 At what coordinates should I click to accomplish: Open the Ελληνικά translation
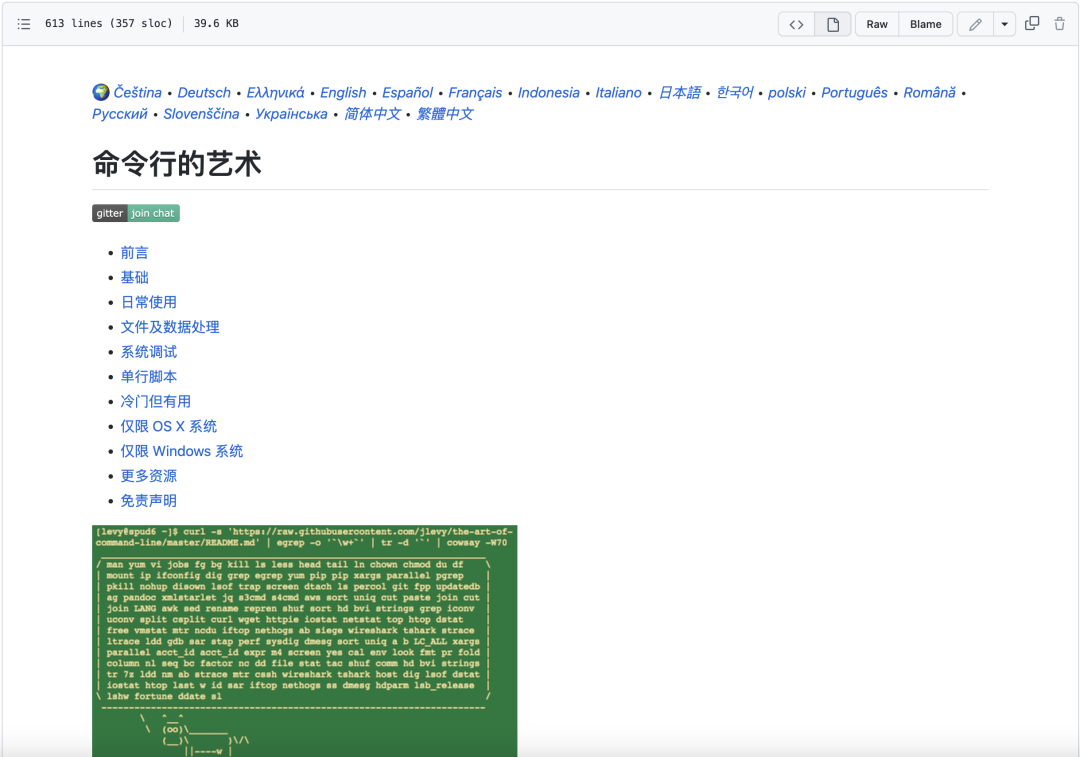tap(276, 92)
